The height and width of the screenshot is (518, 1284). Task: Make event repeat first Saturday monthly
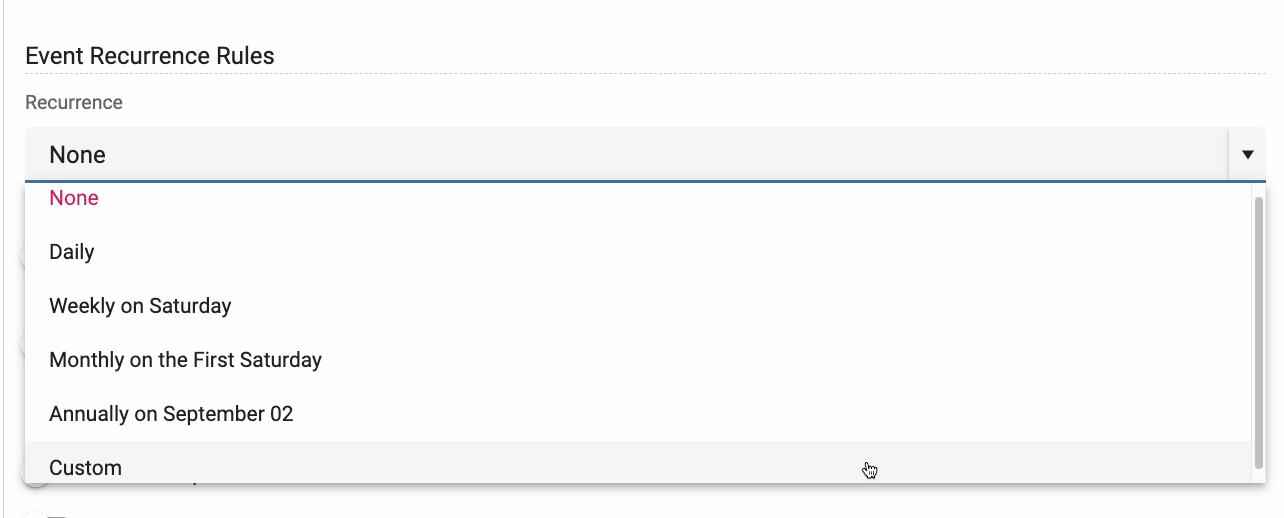(185, 360)
